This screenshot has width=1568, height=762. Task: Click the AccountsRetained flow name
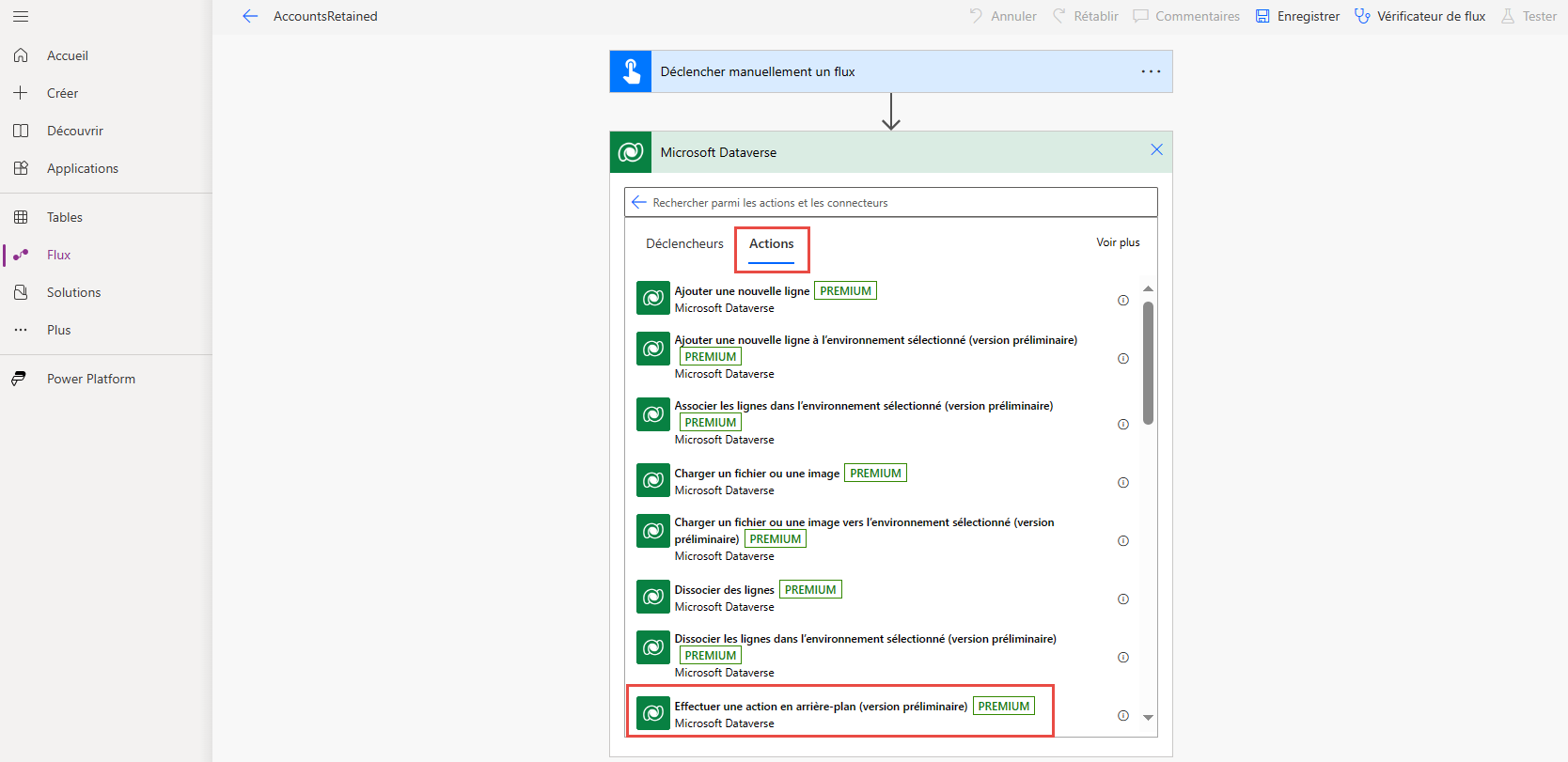(x=325, y=16)
